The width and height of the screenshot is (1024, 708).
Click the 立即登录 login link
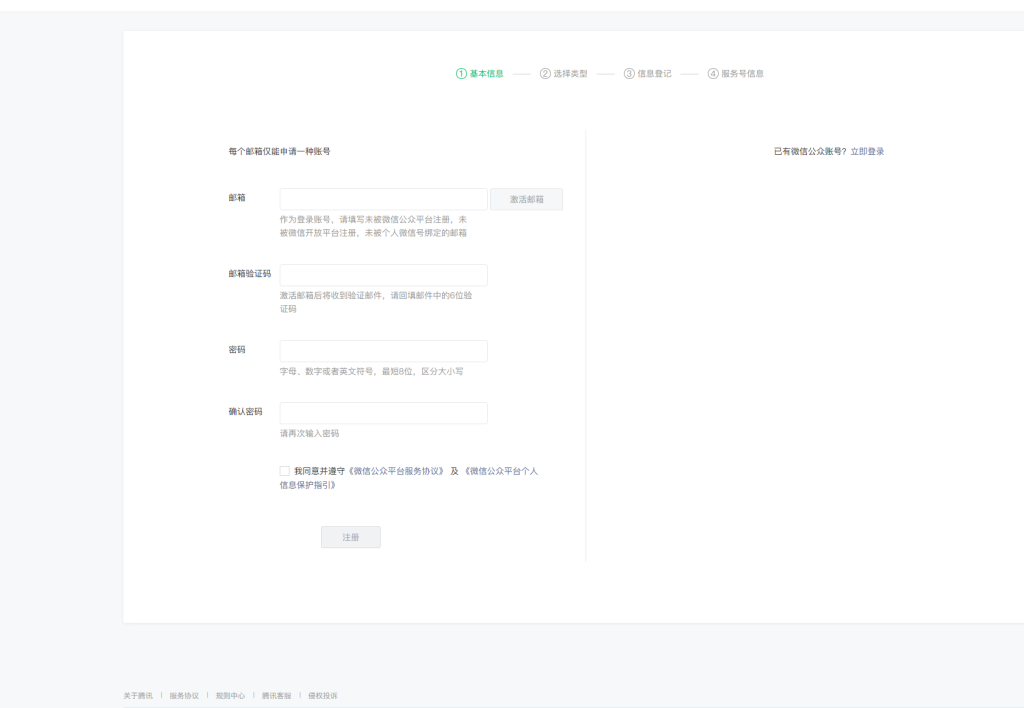(x=867, y=152)
